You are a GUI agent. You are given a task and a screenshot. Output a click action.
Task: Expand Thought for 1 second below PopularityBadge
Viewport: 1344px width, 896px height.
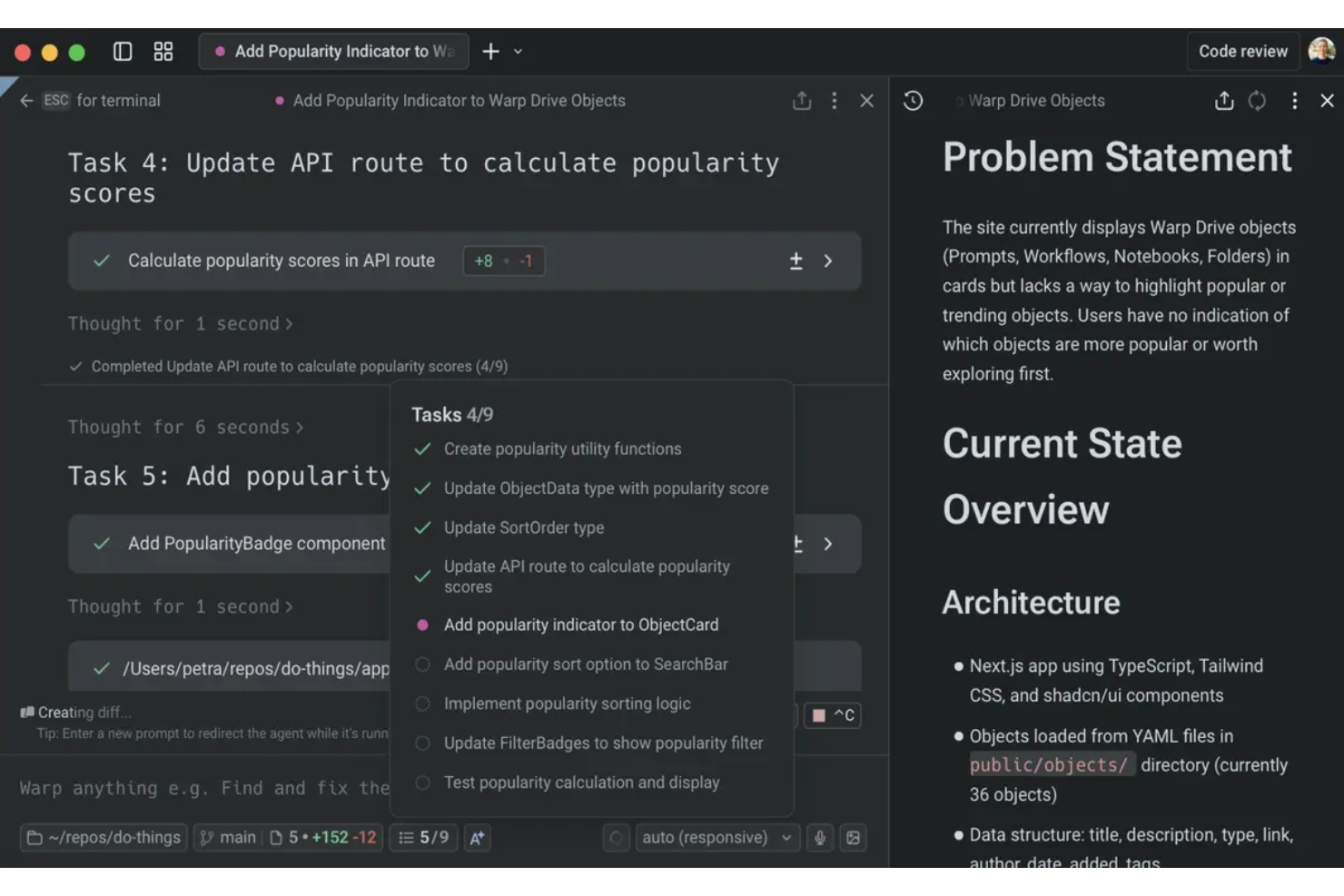pos(181,607)
